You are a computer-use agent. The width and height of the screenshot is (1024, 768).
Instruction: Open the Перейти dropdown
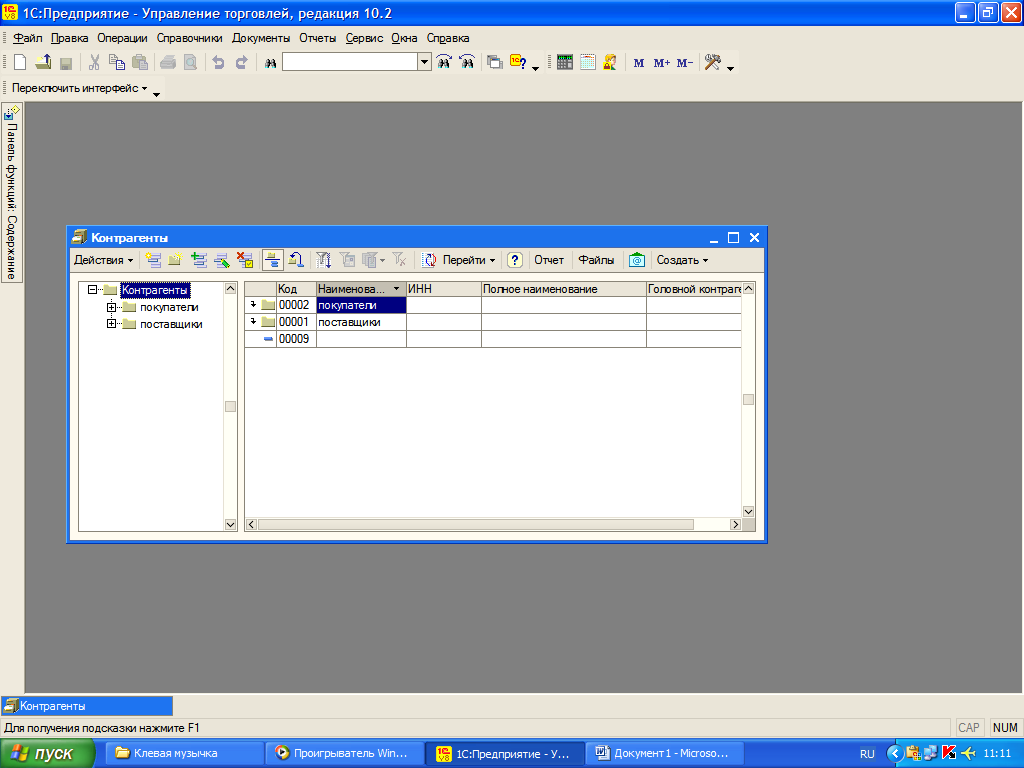pos(469,260)
